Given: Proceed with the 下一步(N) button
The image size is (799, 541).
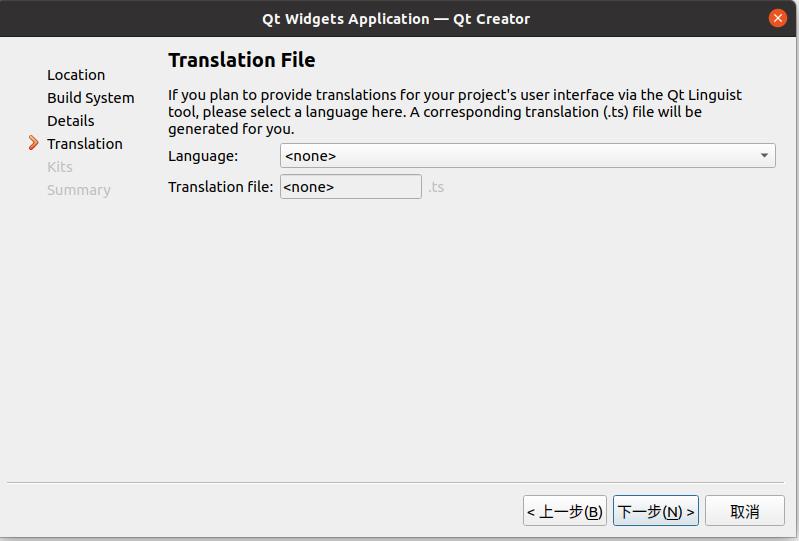Looking at the screenshot, I should [x=656, y=511].
